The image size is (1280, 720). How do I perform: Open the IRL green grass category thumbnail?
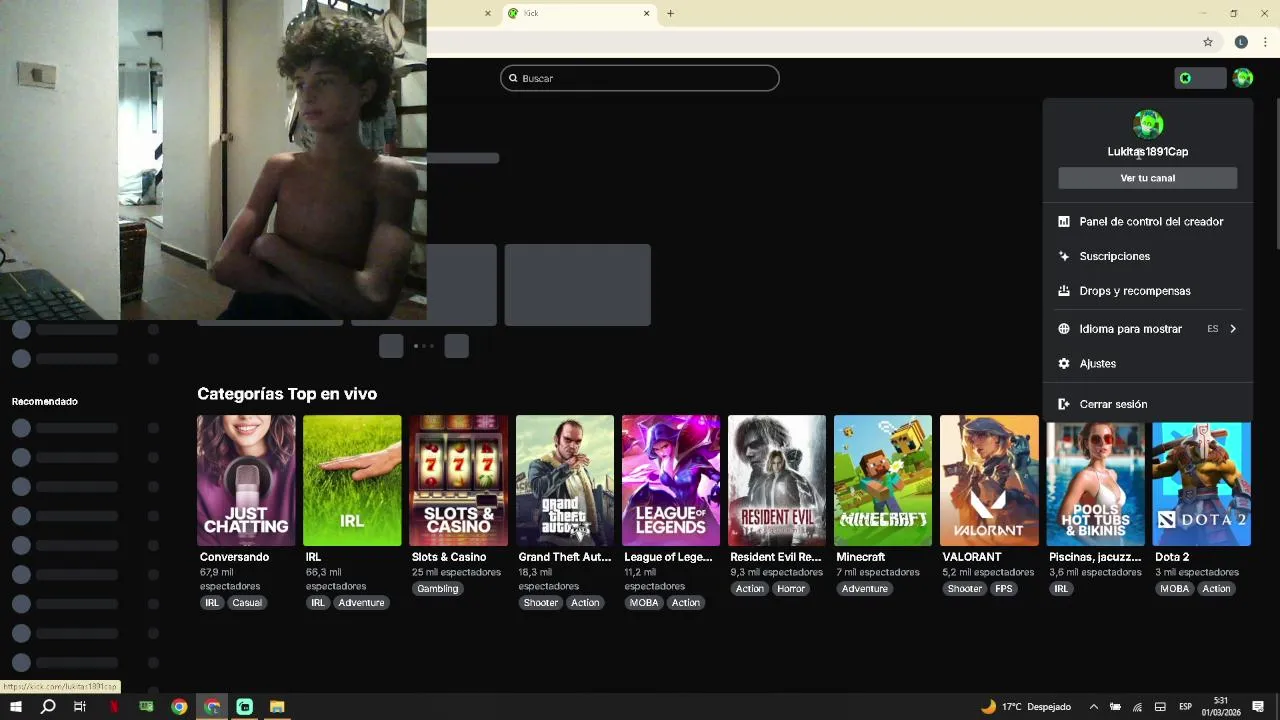352,480
